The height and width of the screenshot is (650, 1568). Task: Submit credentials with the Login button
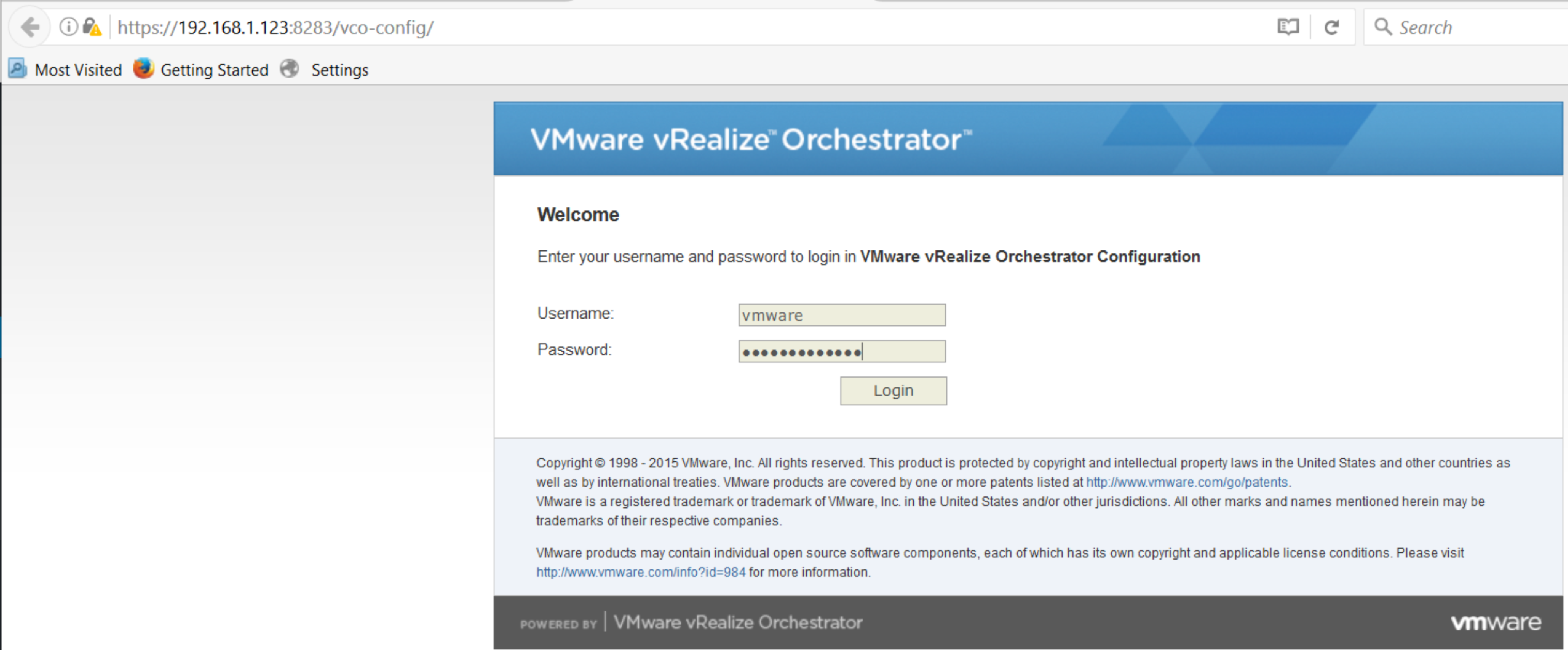point(893,391)
